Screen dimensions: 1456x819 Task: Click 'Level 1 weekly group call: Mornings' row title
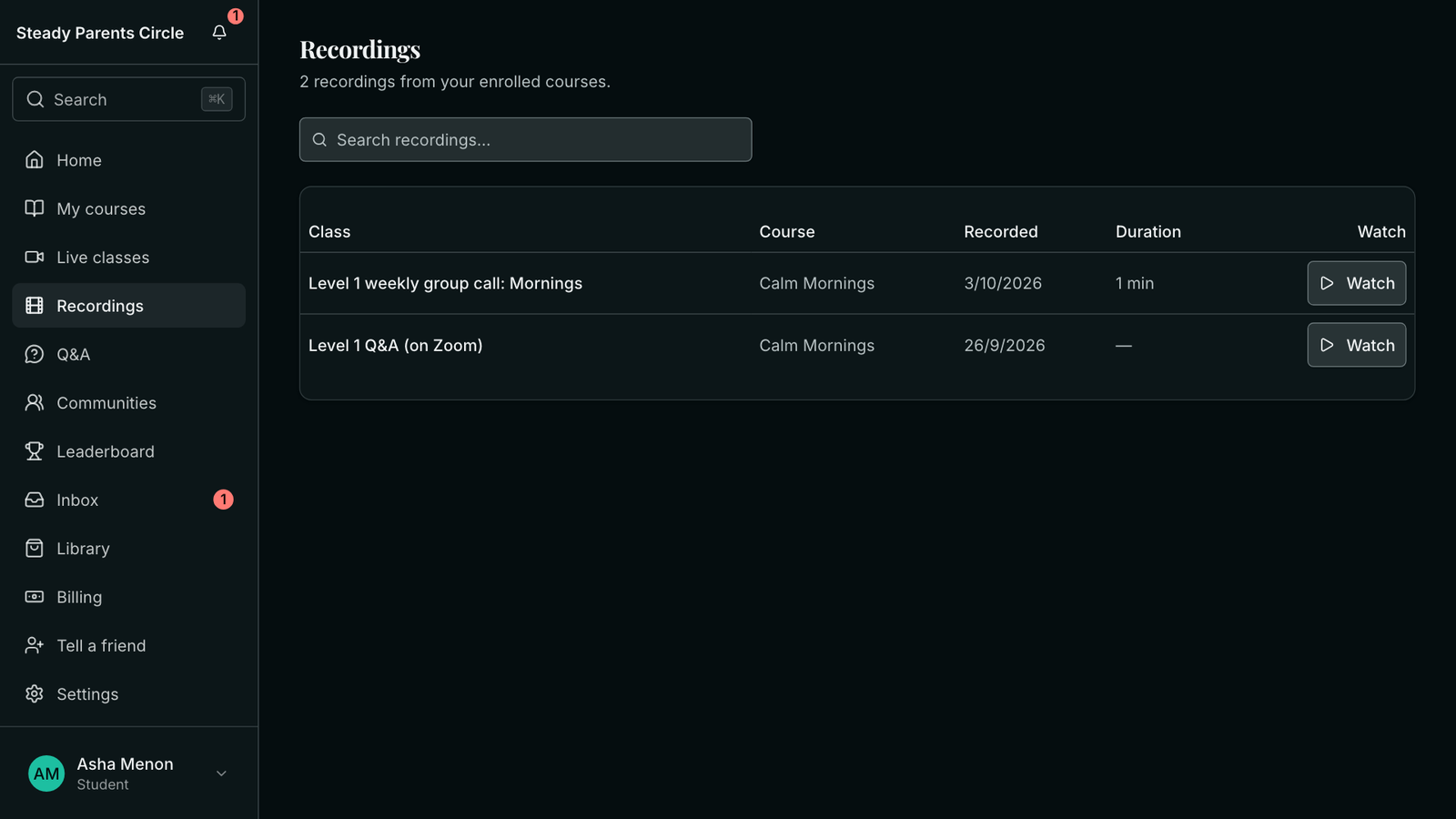tap(445, 283)
